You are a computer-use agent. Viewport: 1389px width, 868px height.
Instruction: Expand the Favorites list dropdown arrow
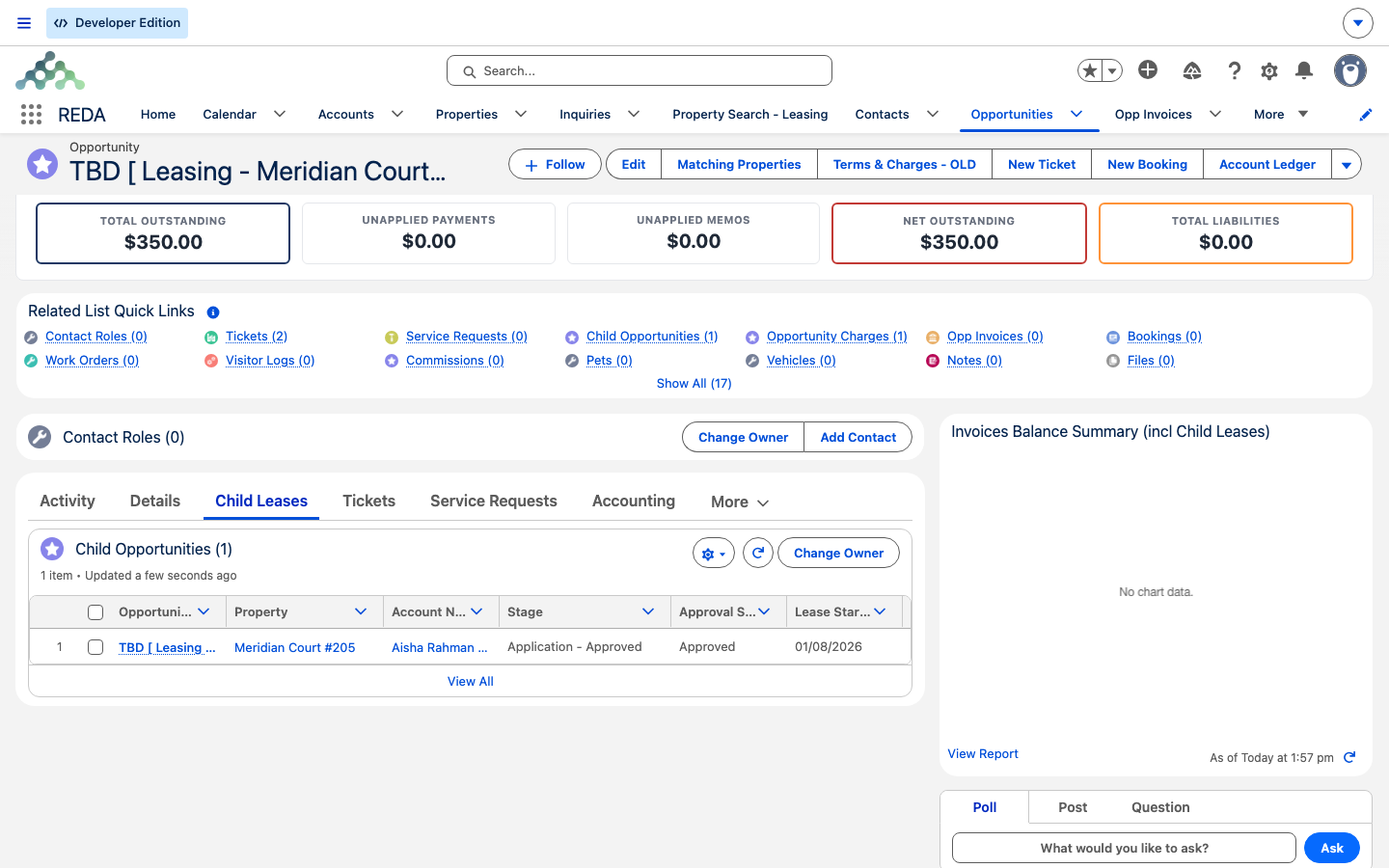[x=1112, y=70]
